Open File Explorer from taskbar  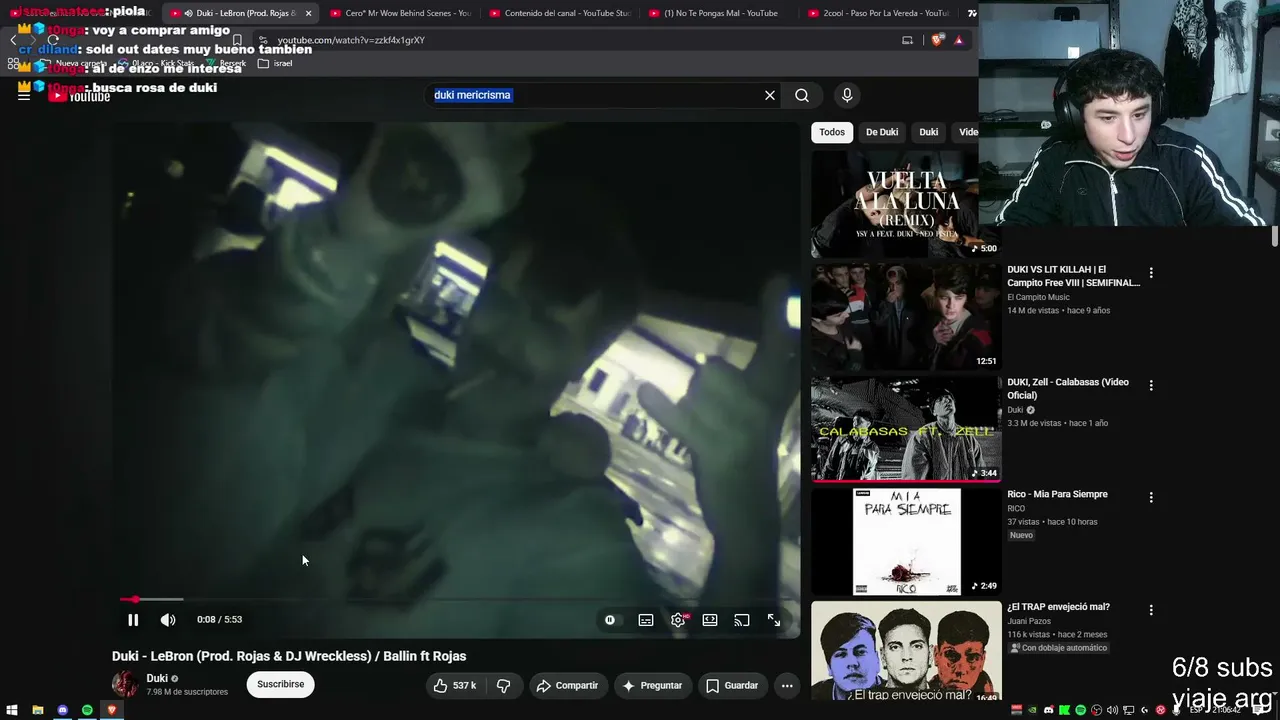click(x=37, y=710)
